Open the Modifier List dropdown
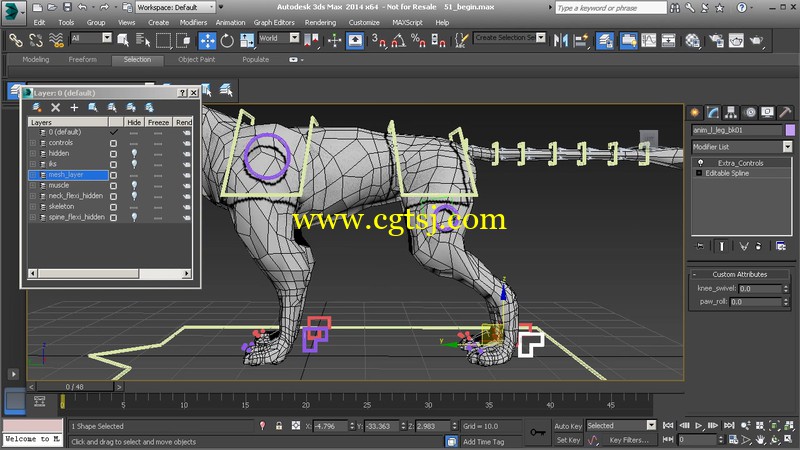 [742, 147]
